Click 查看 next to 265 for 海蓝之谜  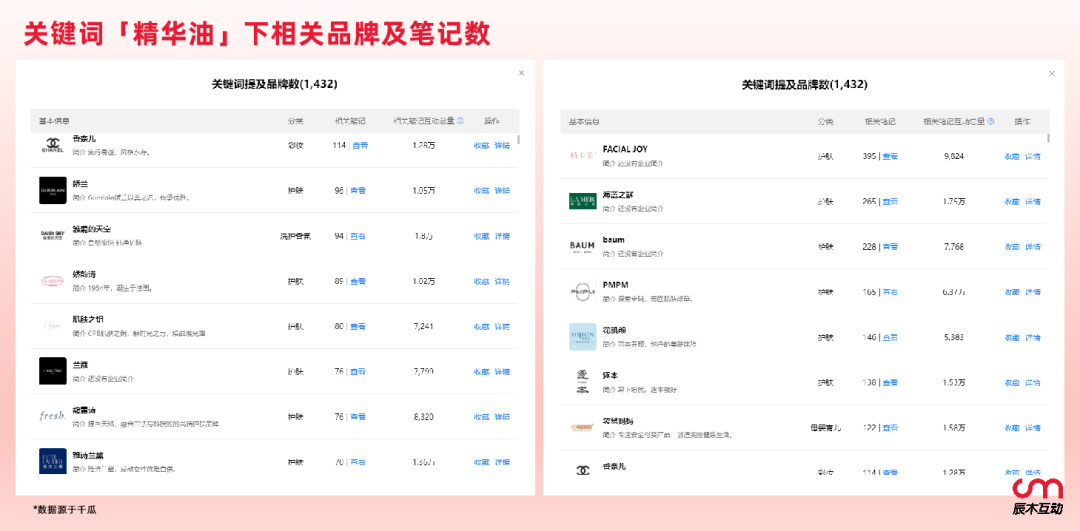point(891,201)
